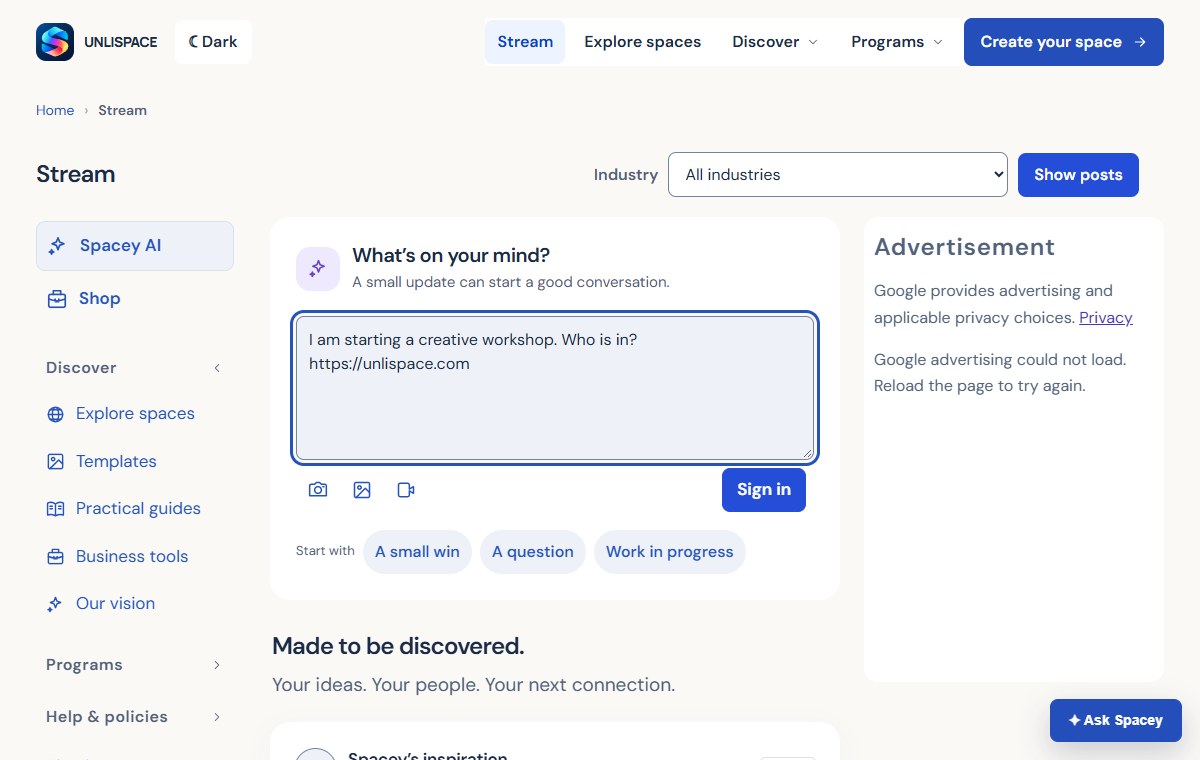This screenshot has height=760, width=1200.
Task: Select the Stream tab in top navigation
Action: tap(525, 42)
